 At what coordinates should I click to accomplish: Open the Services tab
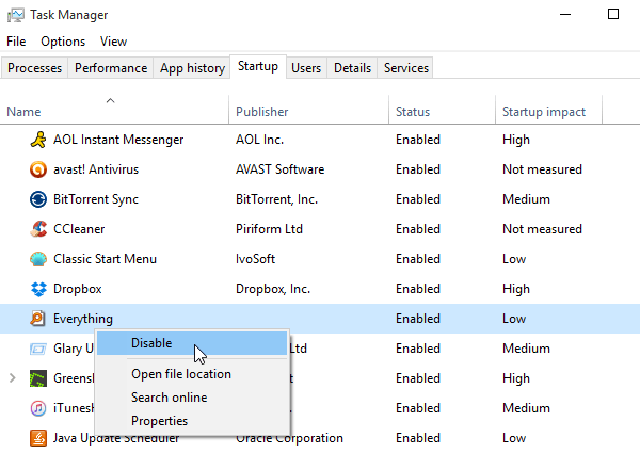click(x=406, y=68)
